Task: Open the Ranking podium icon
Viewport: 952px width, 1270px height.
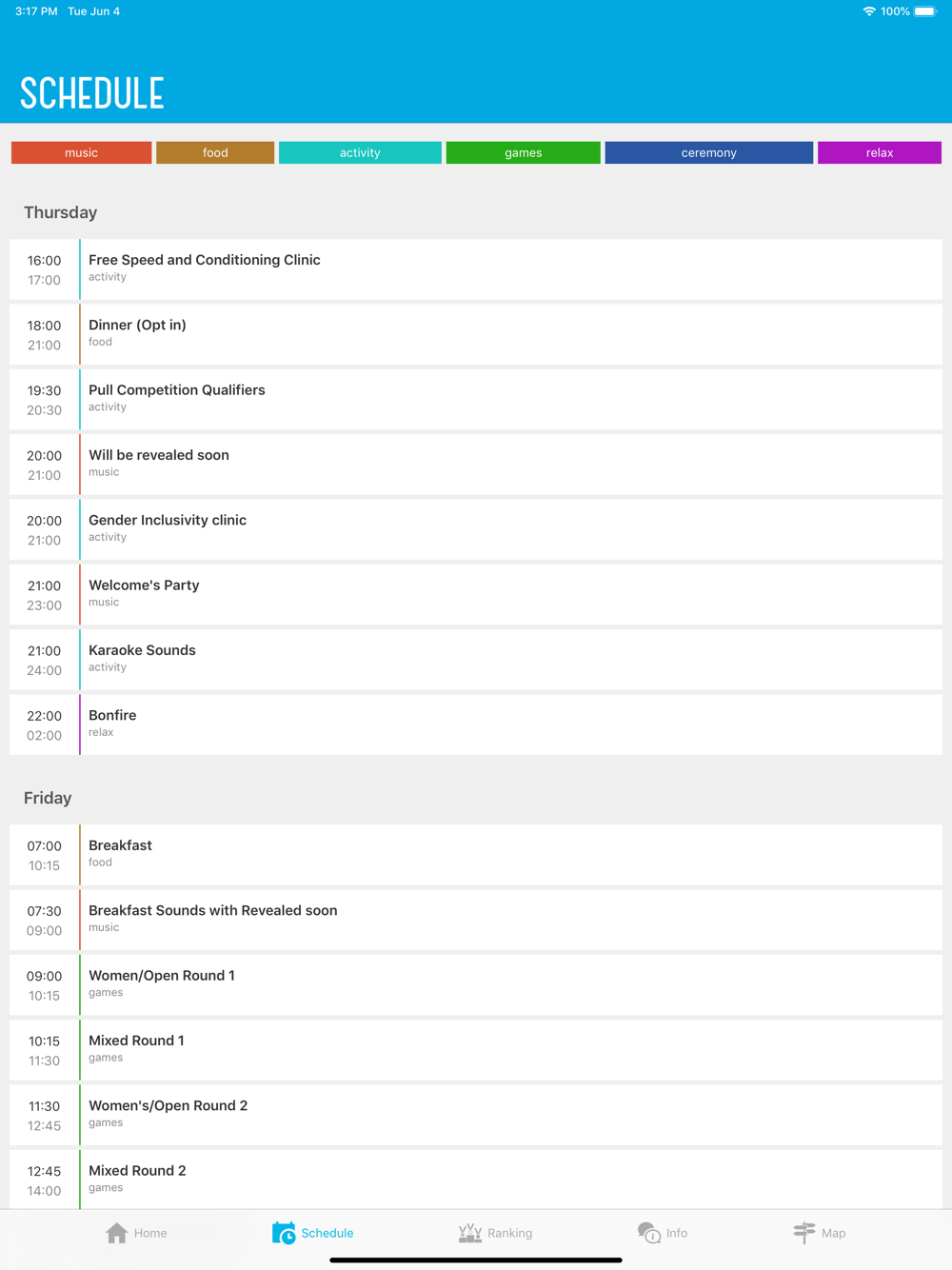Action: coord(470,1233)
